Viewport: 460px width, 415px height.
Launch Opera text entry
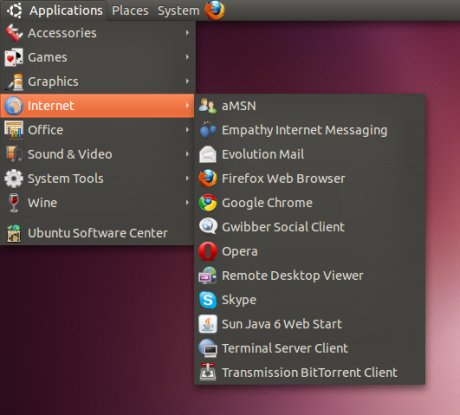click(240, 252)
